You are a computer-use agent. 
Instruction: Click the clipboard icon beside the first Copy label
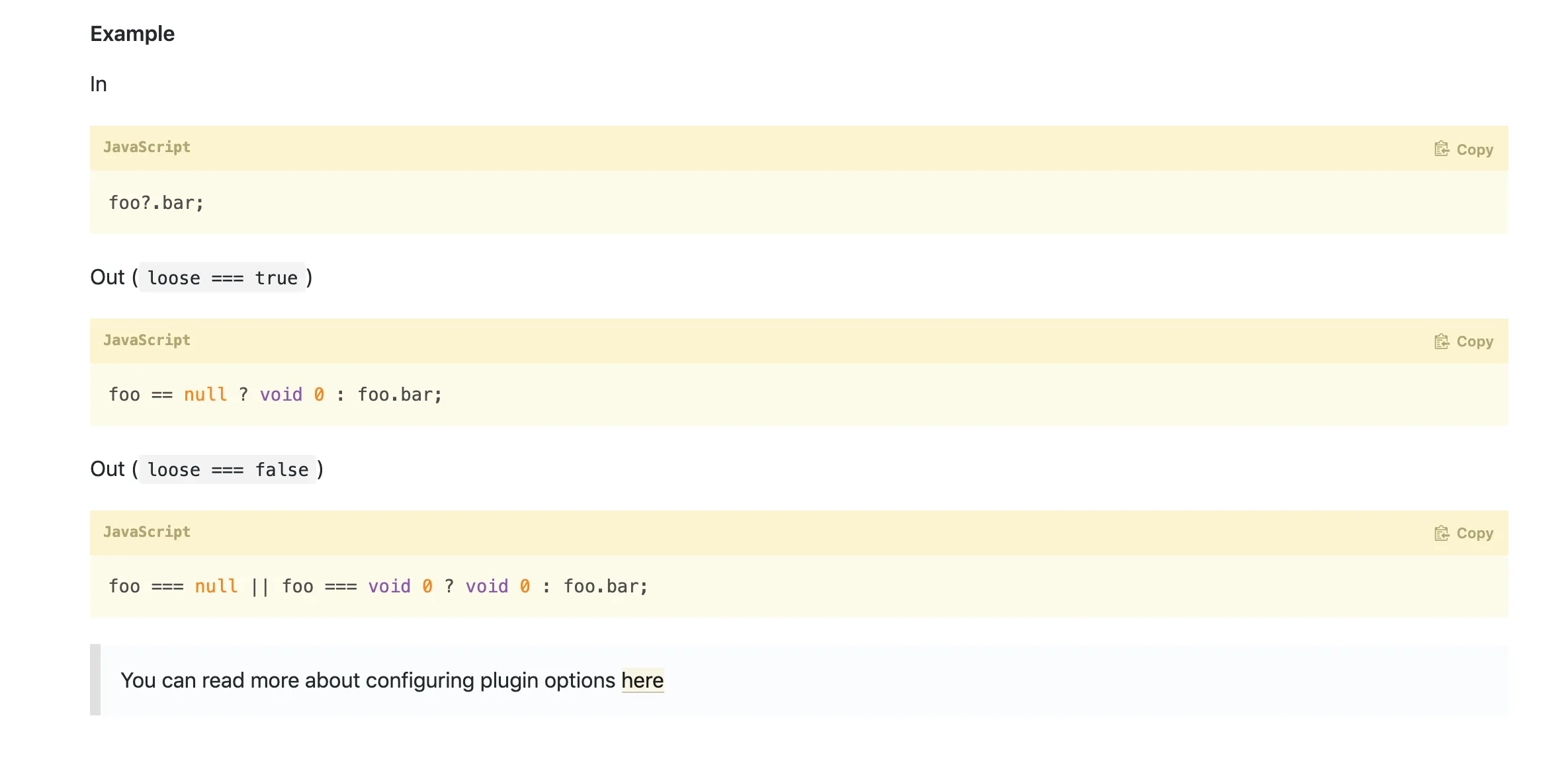(x=1442, y=148)
